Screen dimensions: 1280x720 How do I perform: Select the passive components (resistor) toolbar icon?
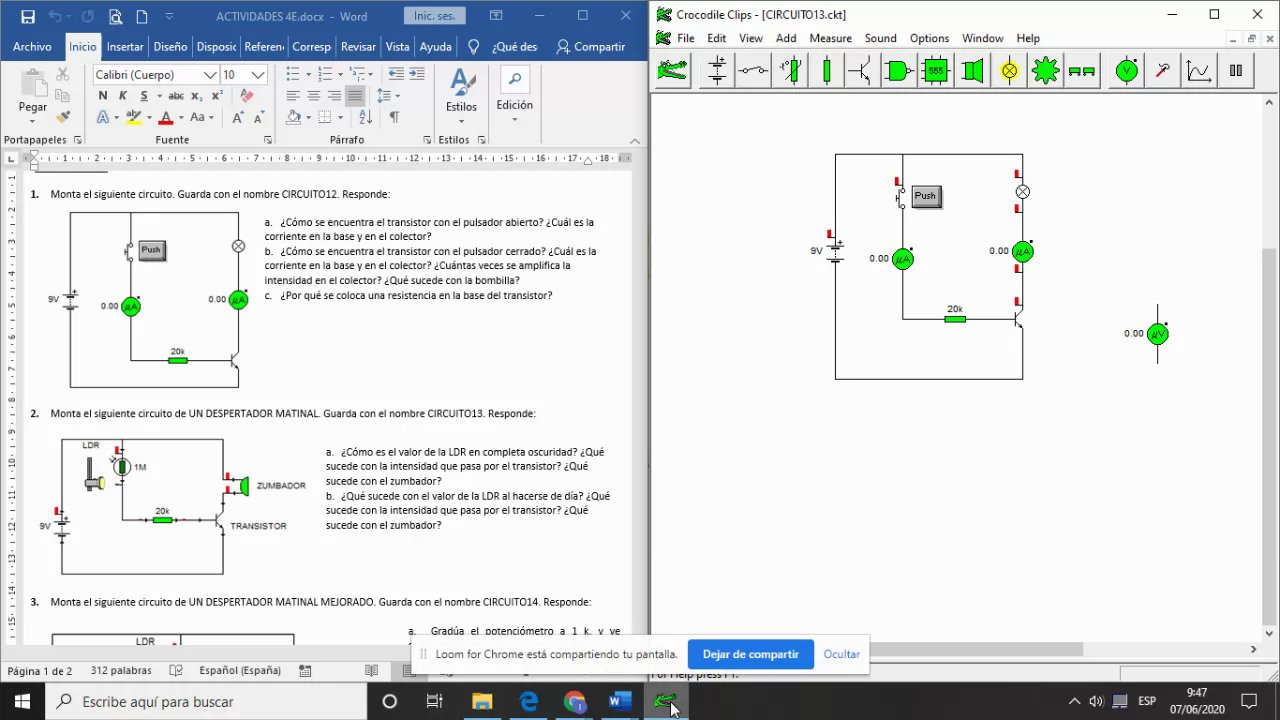click(x=826, y=71)
